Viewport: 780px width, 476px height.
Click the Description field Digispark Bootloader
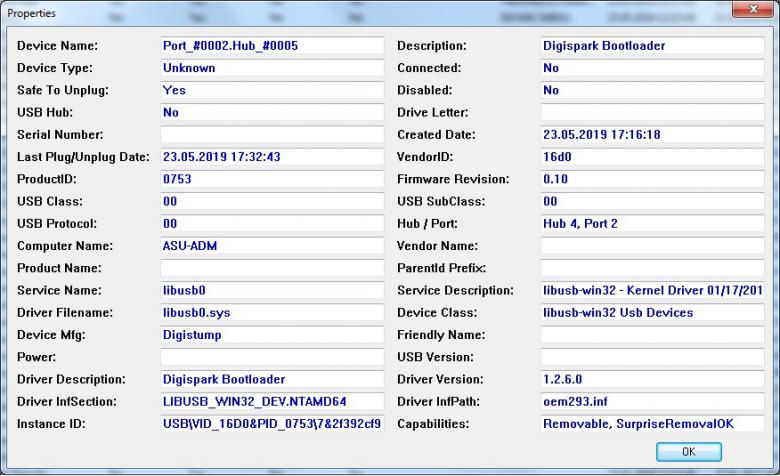[652, 46]
